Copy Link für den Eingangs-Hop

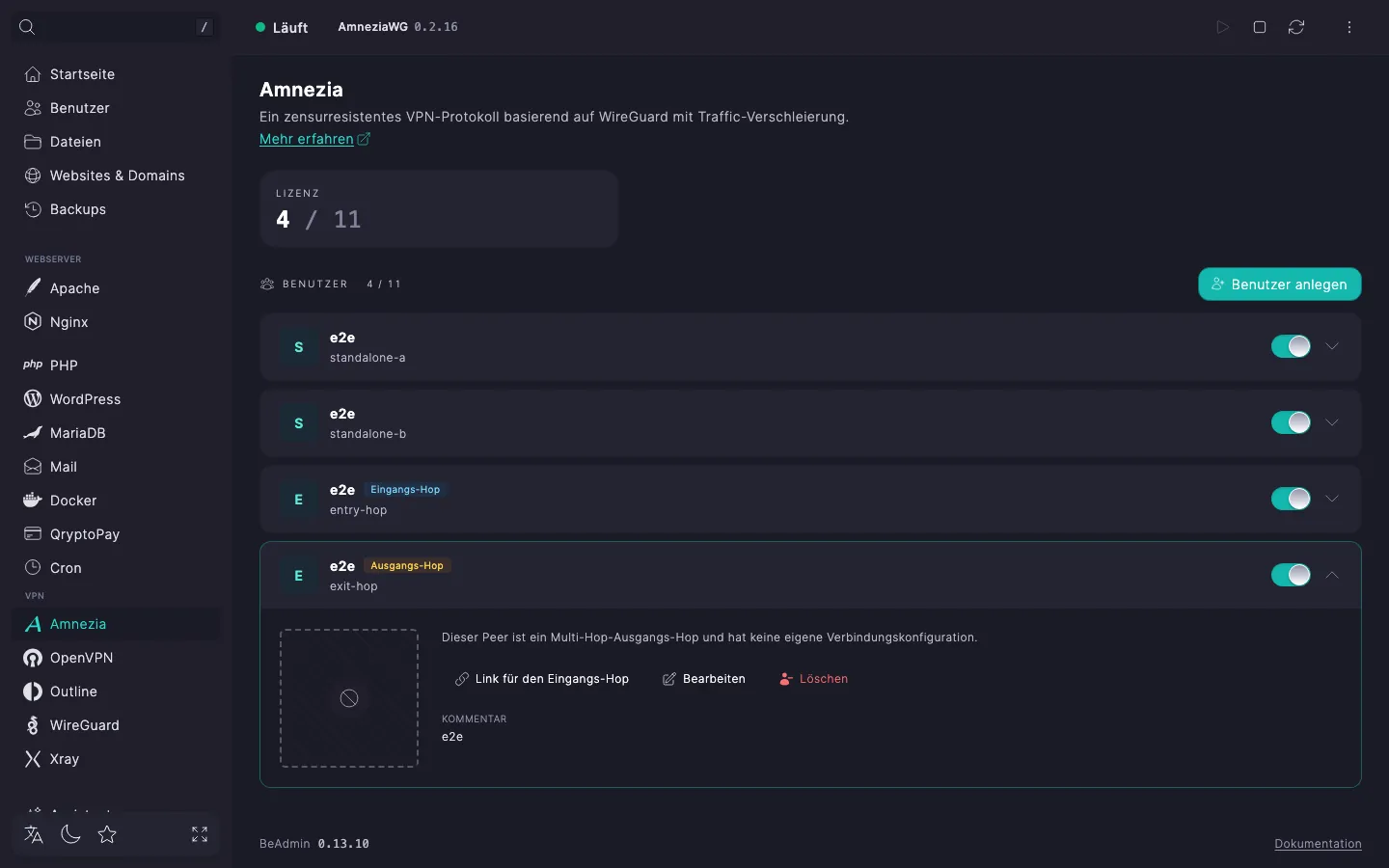(x=542, y=679)
